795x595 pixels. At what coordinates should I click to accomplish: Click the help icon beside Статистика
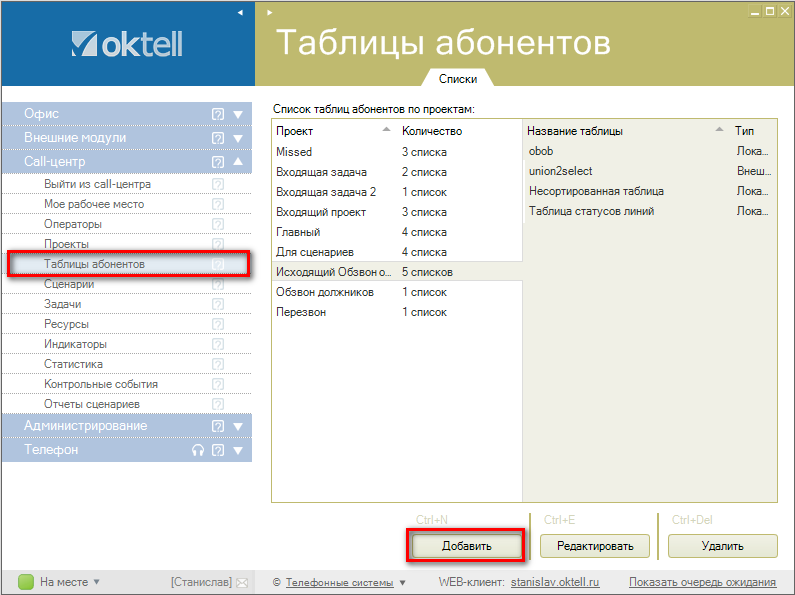(x=218, y=364)
